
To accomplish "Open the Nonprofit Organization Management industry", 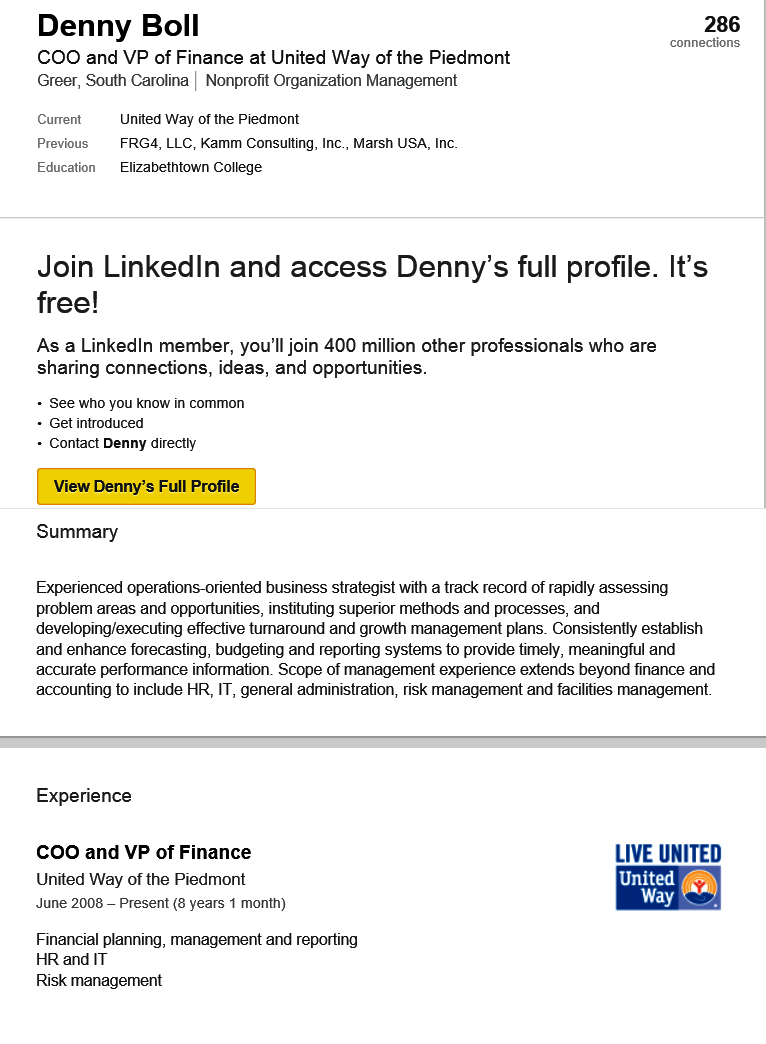I will point(331,81).
